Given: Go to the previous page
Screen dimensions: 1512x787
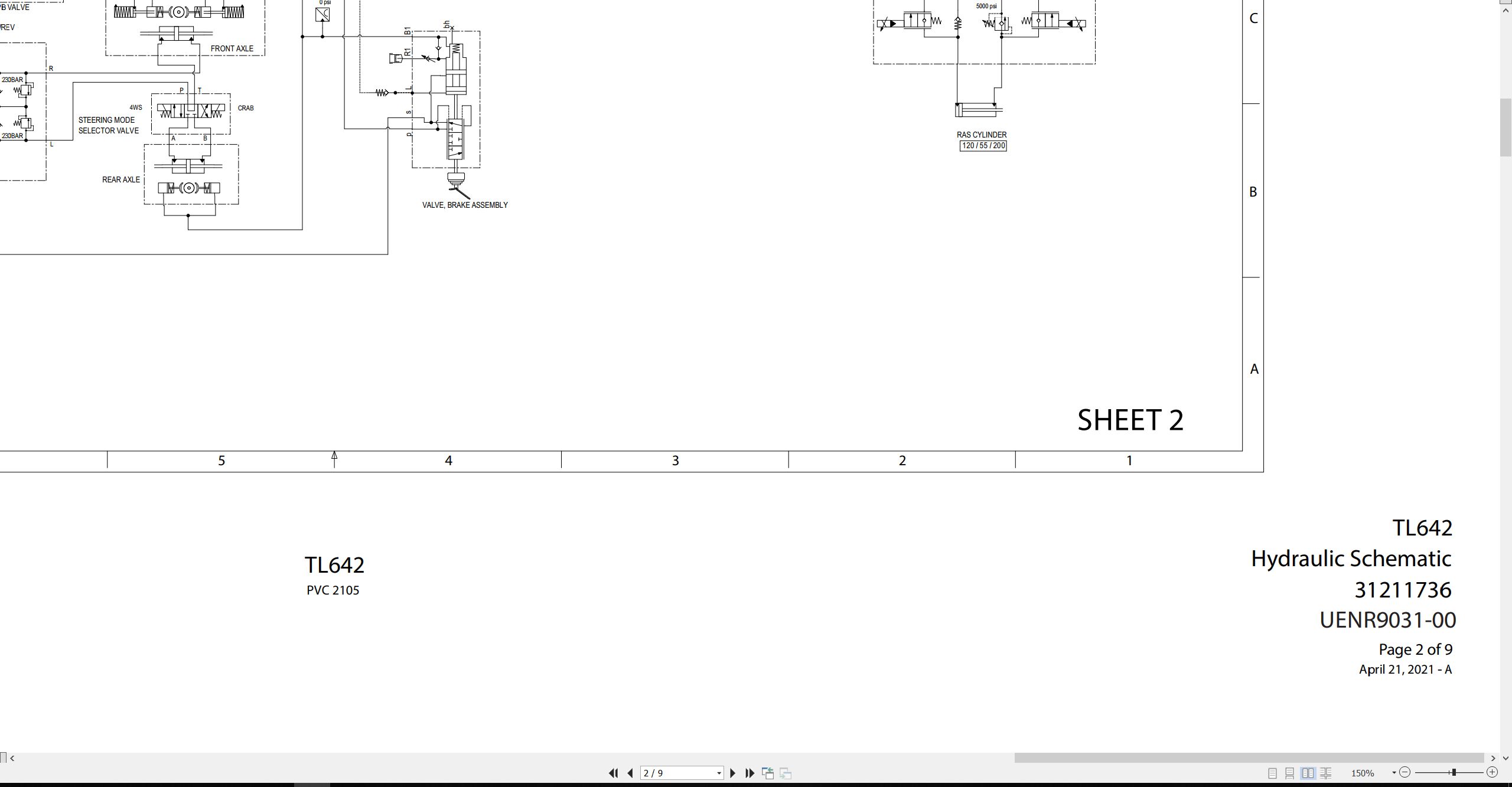Looking at the screenshot, I should pos(630,773).
